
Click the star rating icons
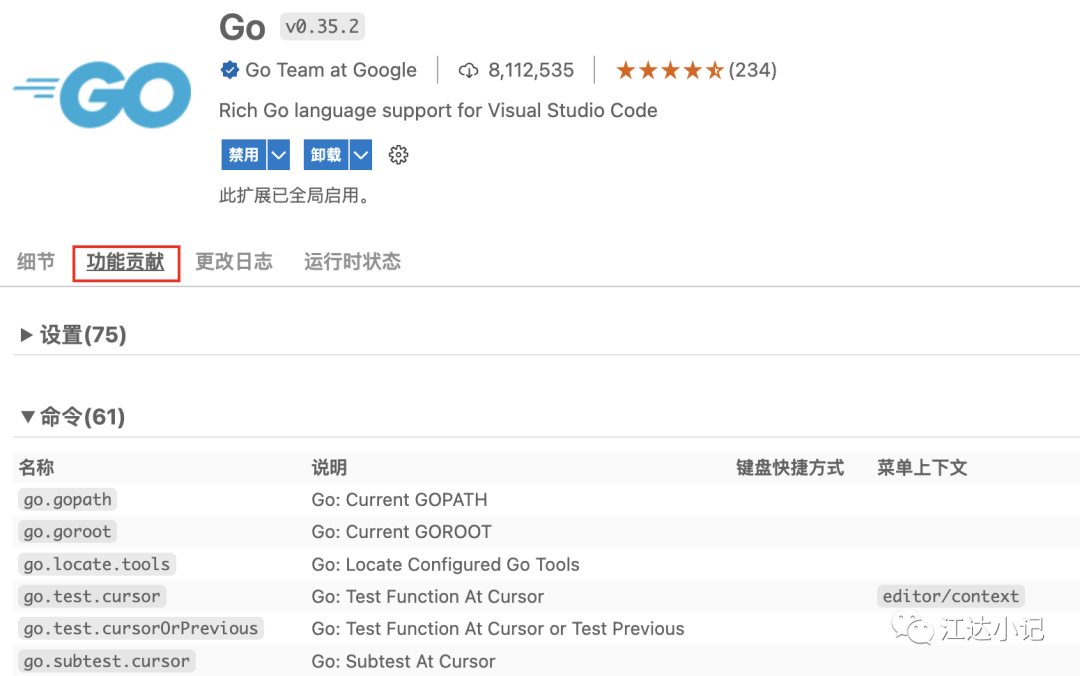pos(669,70)
